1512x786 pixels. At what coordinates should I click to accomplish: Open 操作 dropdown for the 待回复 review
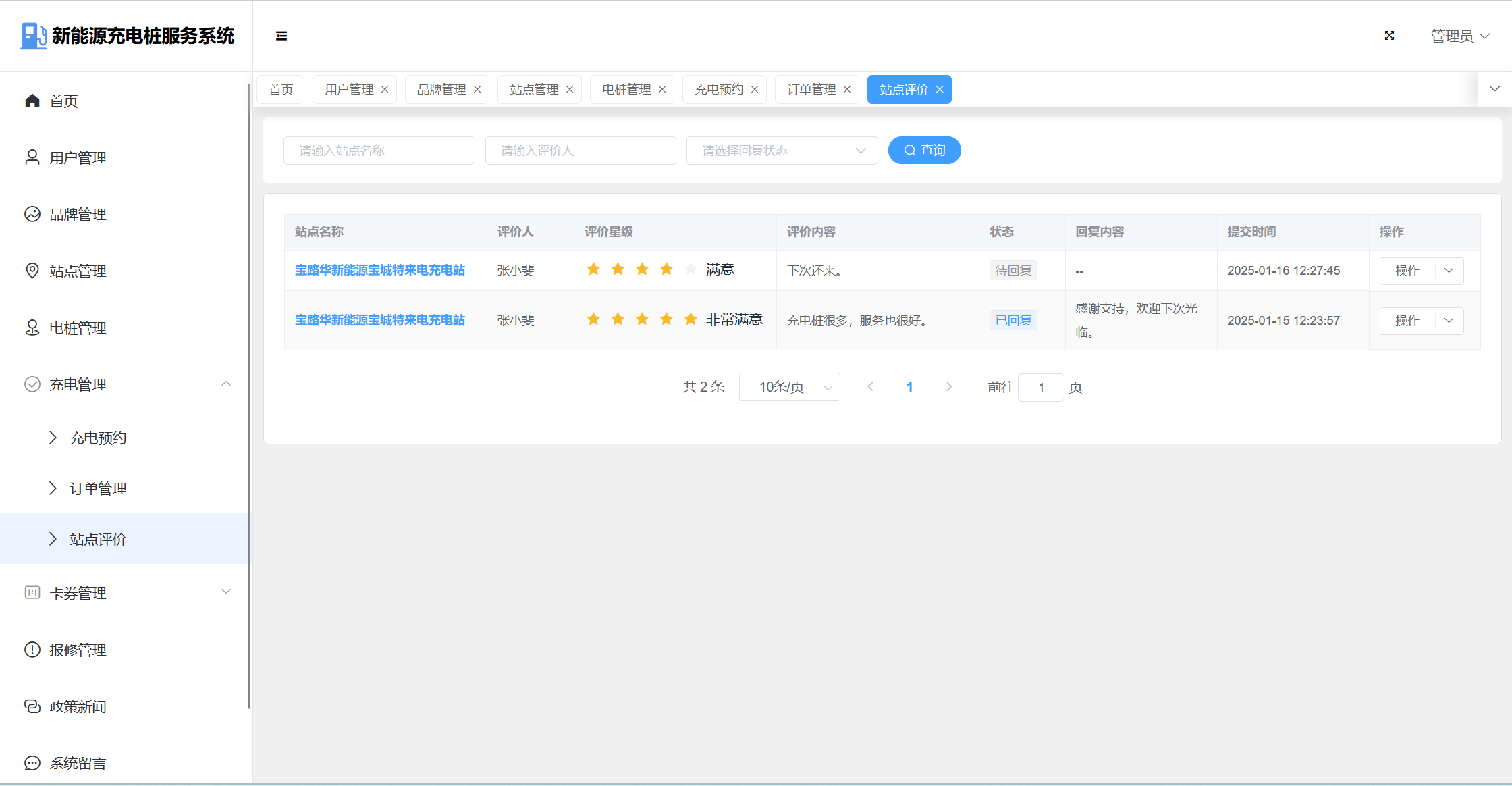coord(1449,271)
